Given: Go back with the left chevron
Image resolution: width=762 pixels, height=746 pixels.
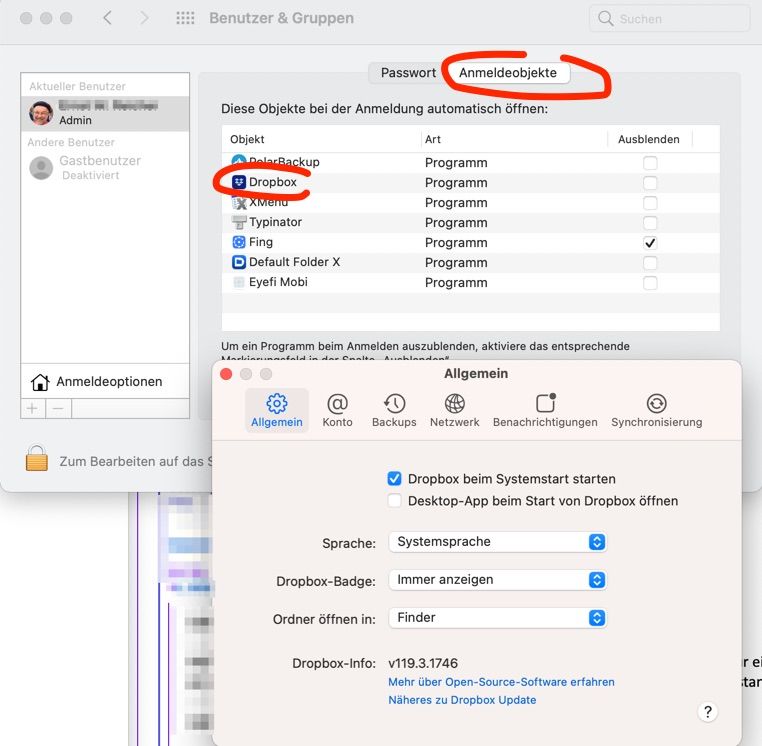Looking at the screenshot, I should pyautogui.click(x=107, y=18).
